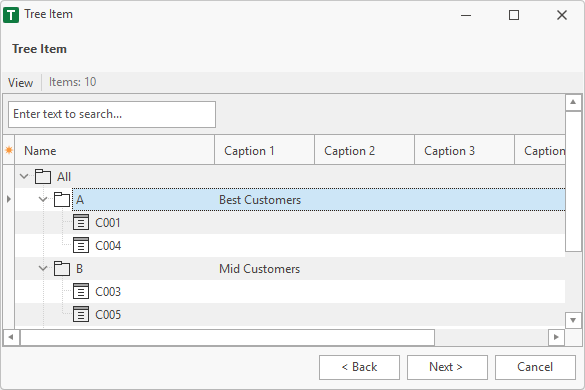Click the document icon next to C004
The image size is (585, 390).
click(81, 246)
